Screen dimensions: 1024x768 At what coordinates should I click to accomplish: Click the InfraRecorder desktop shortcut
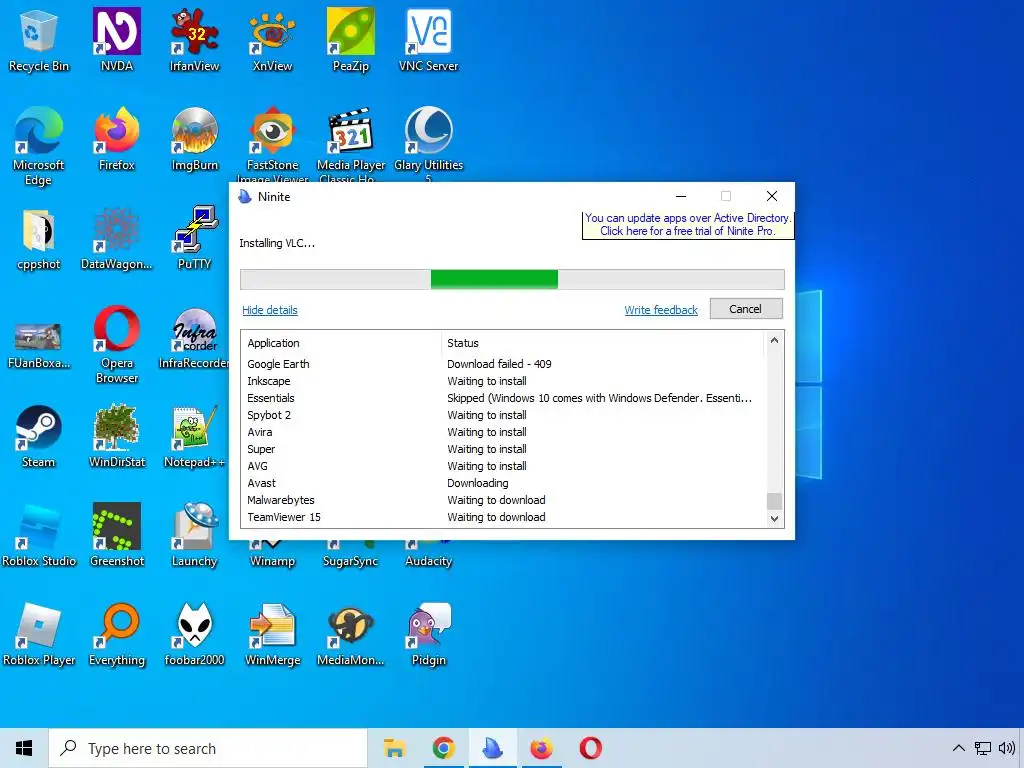(195, 338)
